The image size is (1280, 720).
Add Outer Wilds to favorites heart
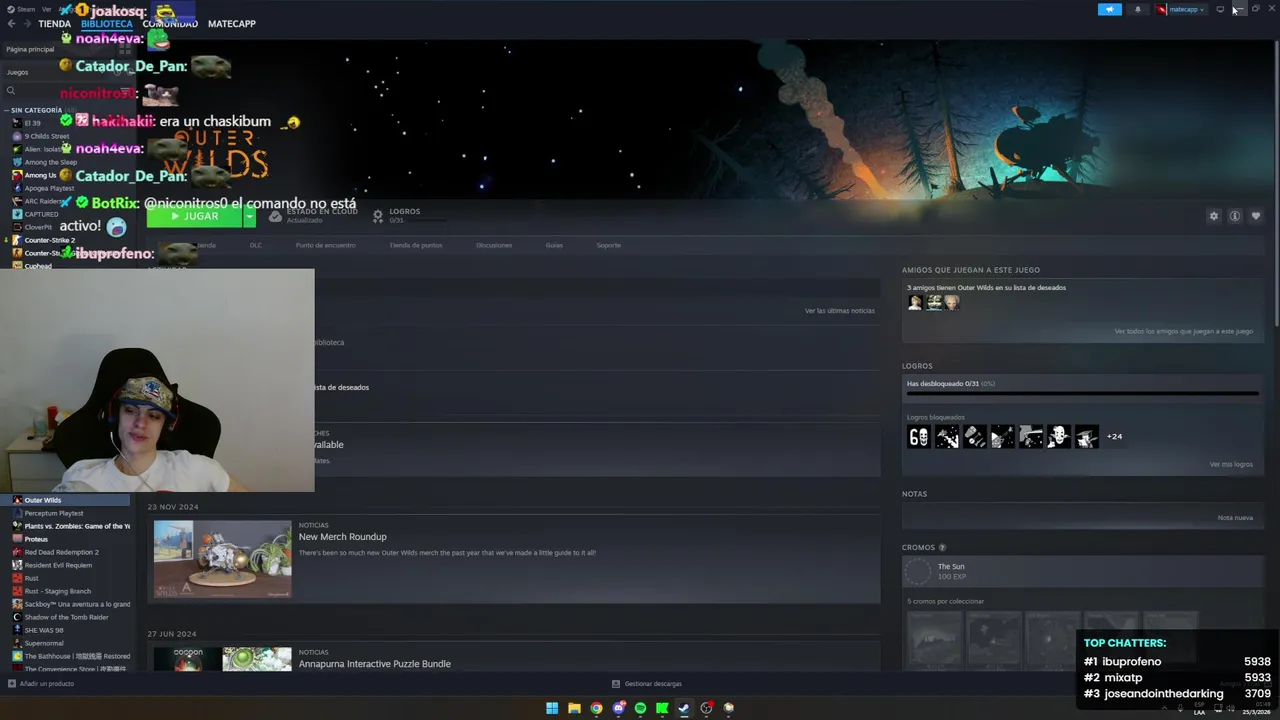(1256, 216)
